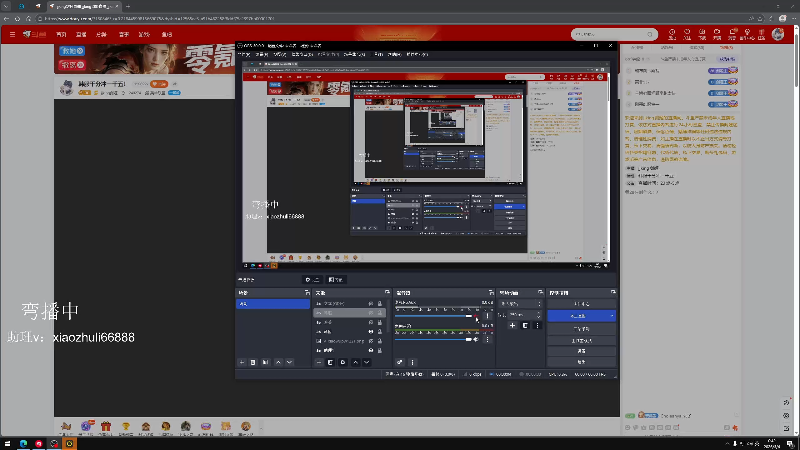Image resolution: width=800 pixels, height=450 pixels.
Task: Remove scene transition with trash icon
Action: (x=525, y=326)
